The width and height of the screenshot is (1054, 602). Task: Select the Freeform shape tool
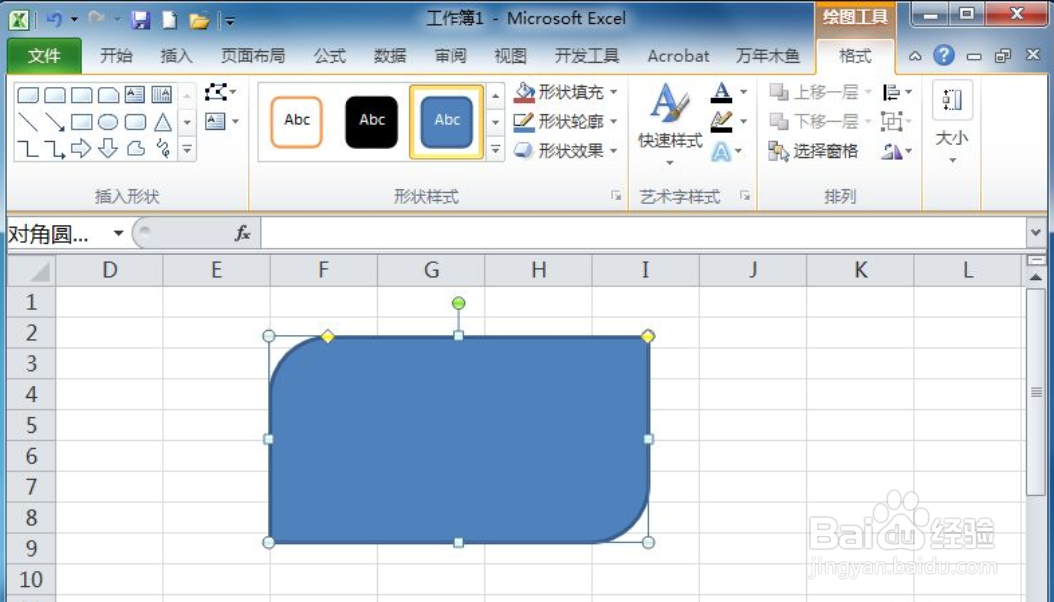[135, 148]
